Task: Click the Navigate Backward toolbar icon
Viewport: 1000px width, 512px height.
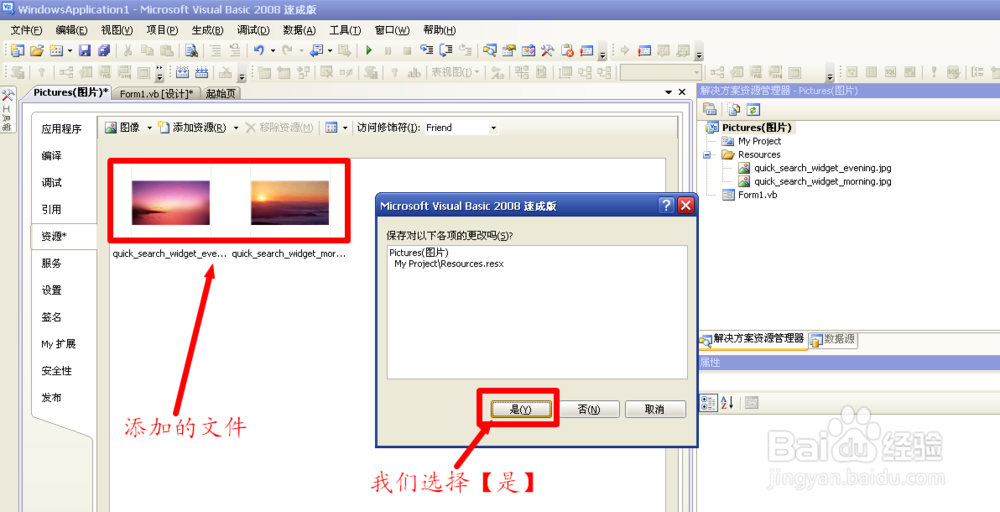Action: pos(316,50)
